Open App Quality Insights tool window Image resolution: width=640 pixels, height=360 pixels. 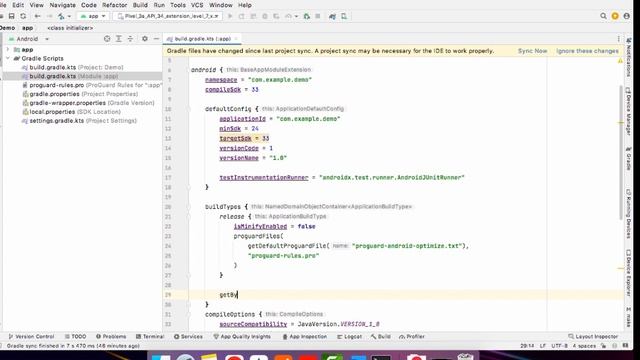[242, 337]
